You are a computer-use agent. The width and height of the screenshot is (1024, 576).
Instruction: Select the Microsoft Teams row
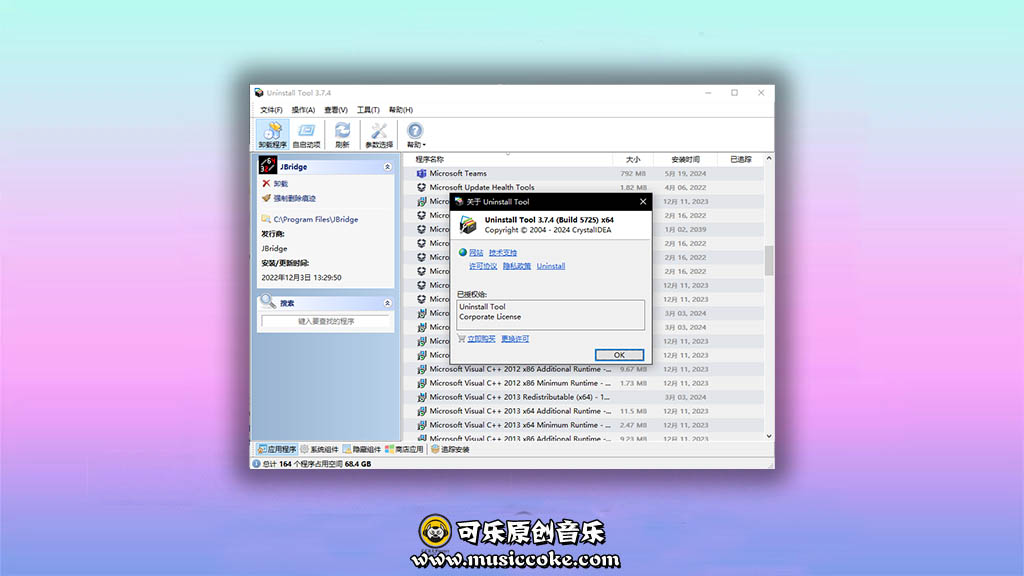click(584, 174)
